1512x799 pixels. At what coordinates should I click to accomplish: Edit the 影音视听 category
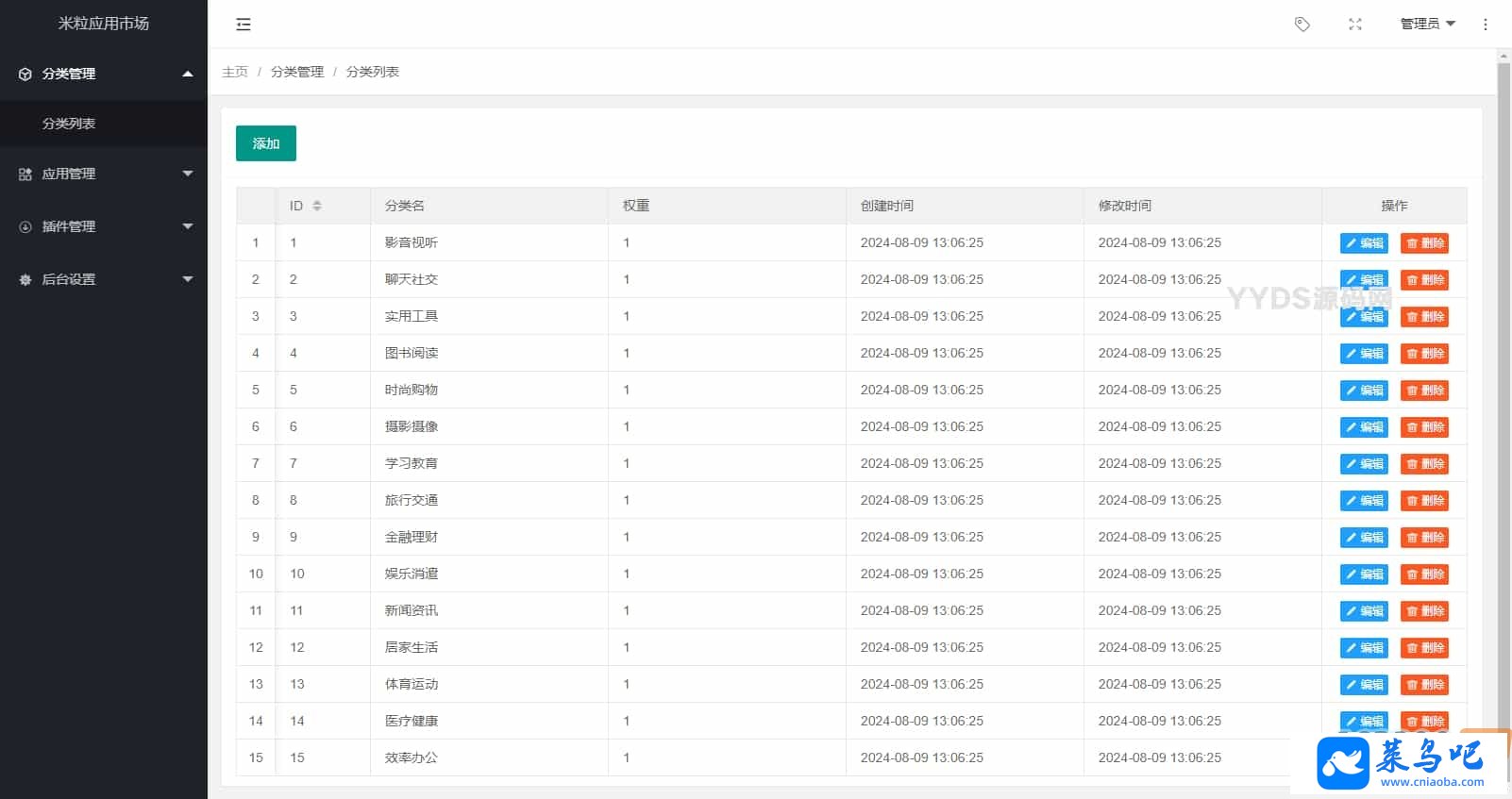pos(1364,243)
